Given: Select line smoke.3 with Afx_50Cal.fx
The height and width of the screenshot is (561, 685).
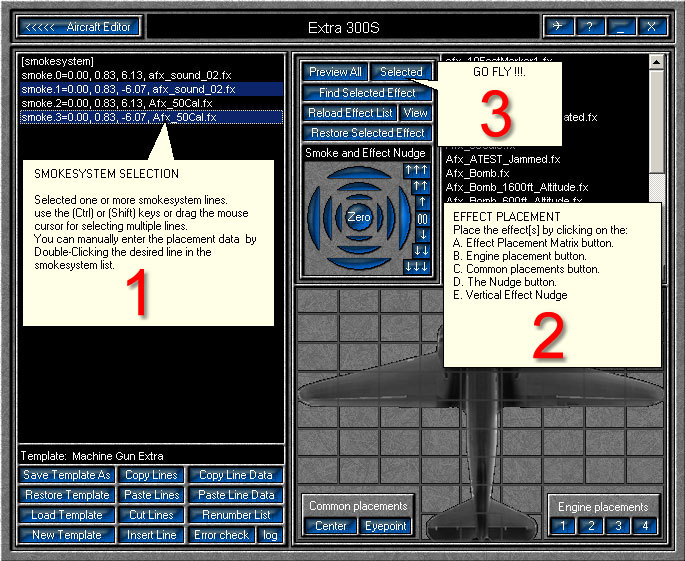Looking at the screenshot, I should pos(151,117).
